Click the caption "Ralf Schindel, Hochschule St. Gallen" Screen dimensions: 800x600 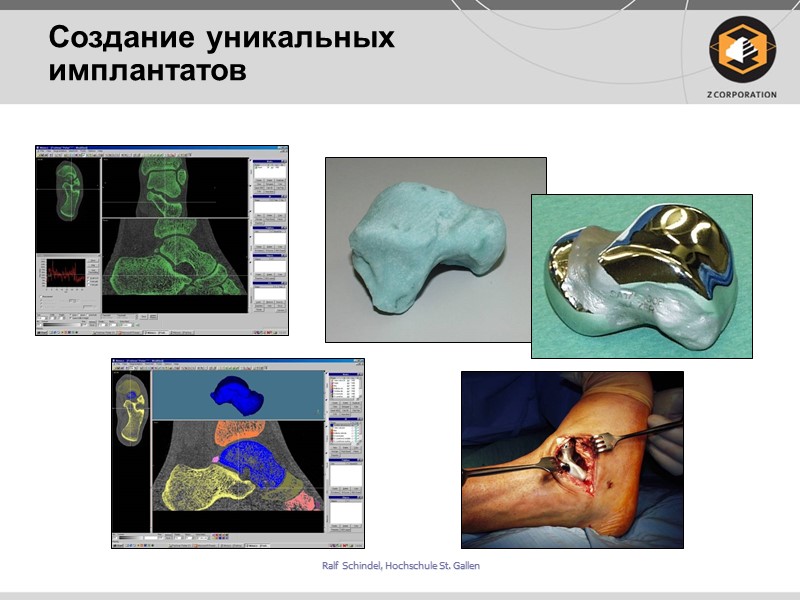pyautogui.click(x=401, y=565)
